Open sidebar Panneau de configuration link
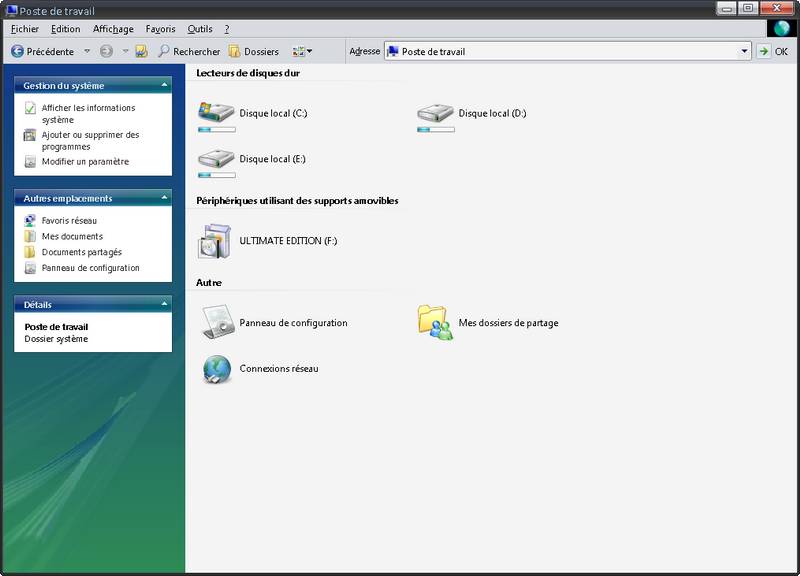 point(90,268)
